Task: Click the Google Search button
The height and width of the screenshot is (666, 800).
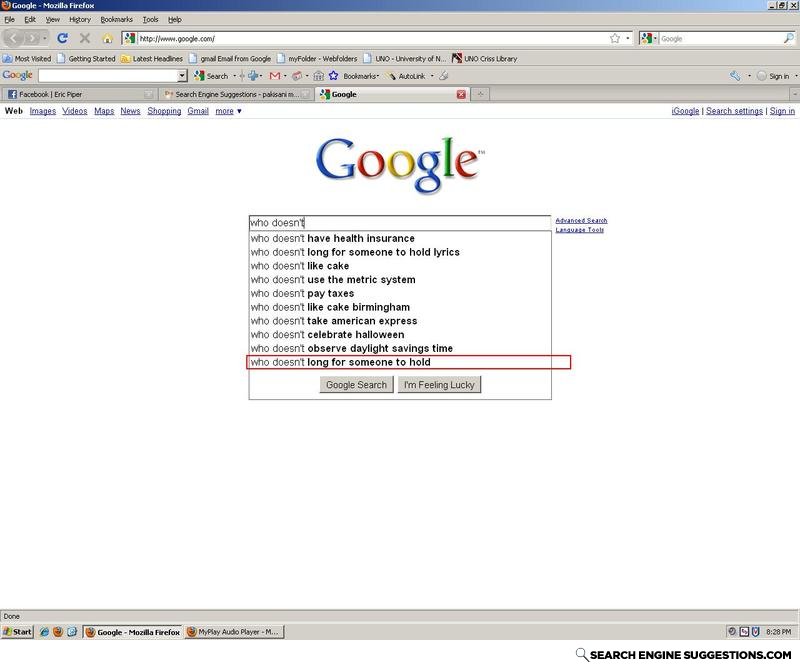Action: [356, 385]
